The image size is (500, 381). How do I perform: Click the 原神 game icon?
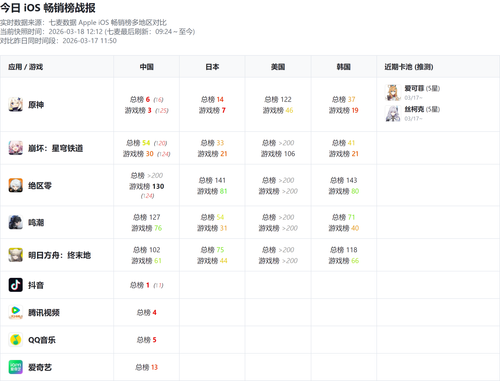[x=15, y=104]
